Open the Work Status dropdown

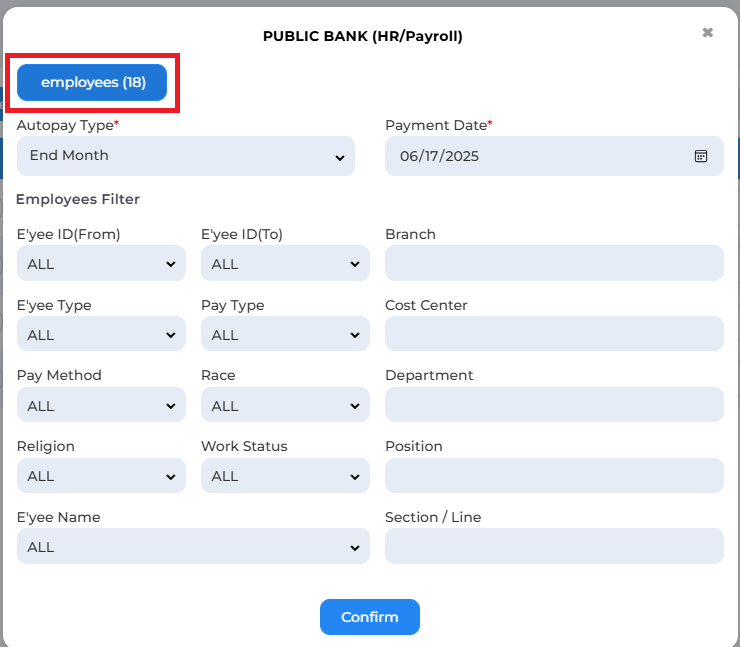click(286, 476)
